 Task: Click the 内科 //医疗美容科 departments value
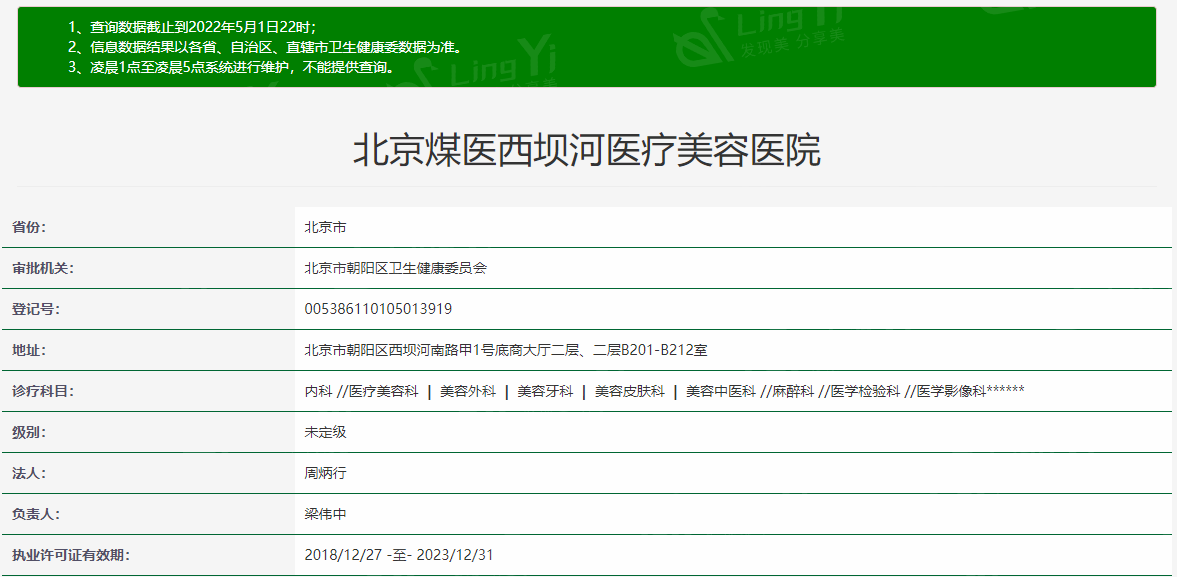tap(664, 391)
